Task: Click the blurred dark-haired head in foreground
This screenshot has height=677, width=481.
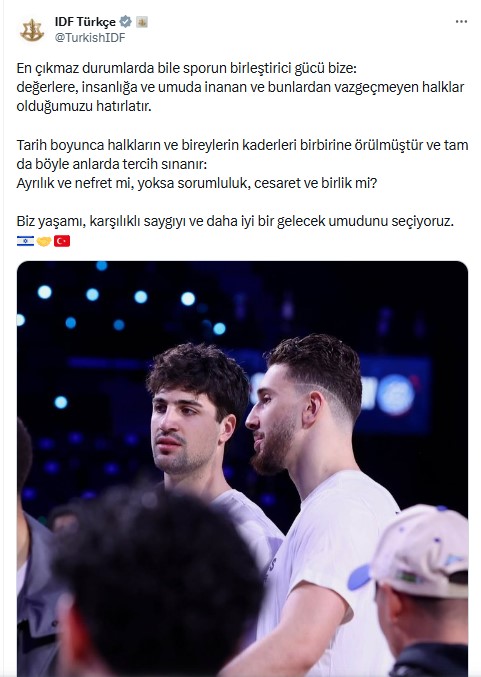Action: pos(158,581)
